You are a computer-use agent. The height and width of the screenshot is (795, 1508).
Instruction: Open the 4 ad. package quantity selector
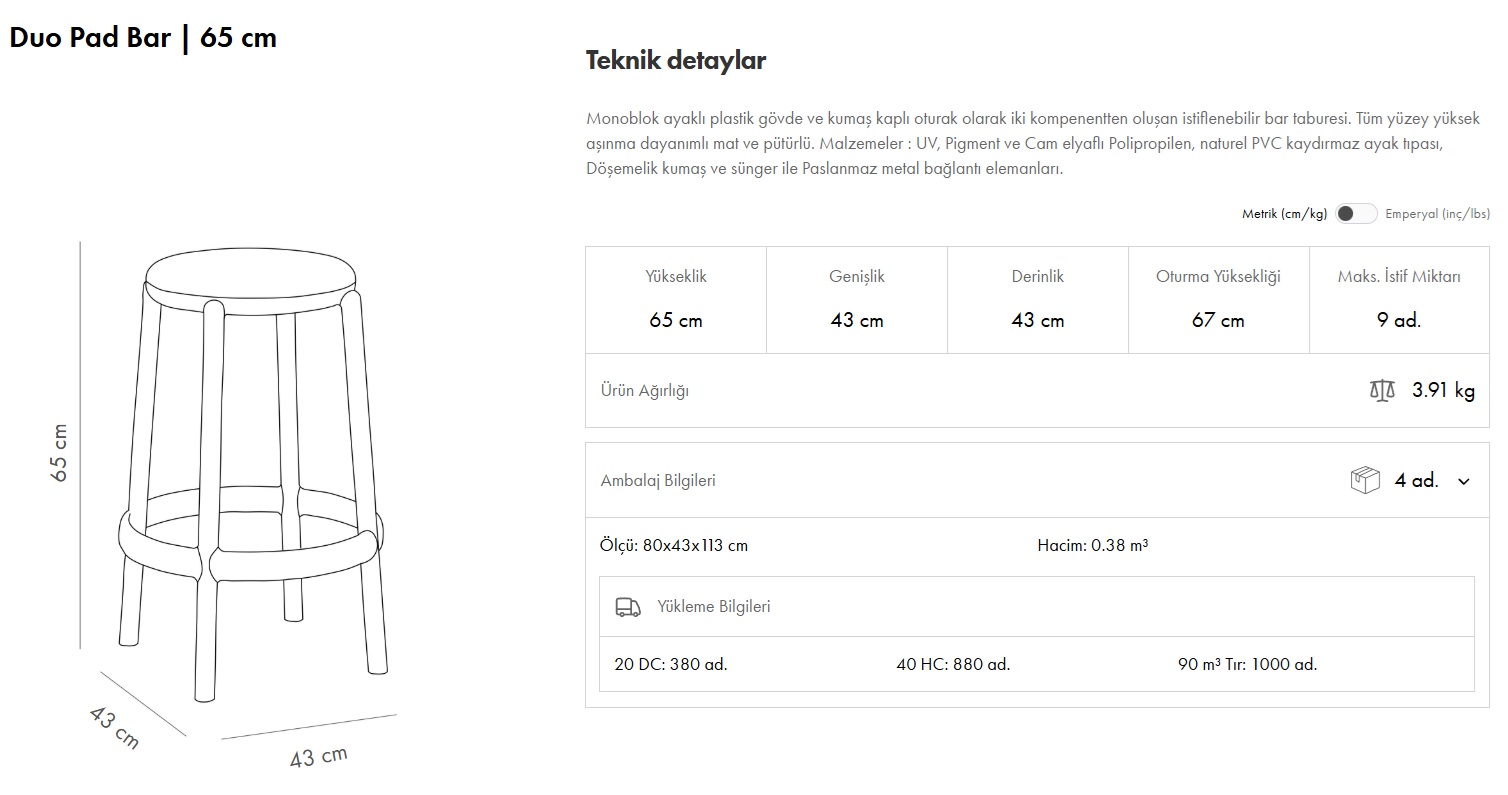coord(1416,481)
